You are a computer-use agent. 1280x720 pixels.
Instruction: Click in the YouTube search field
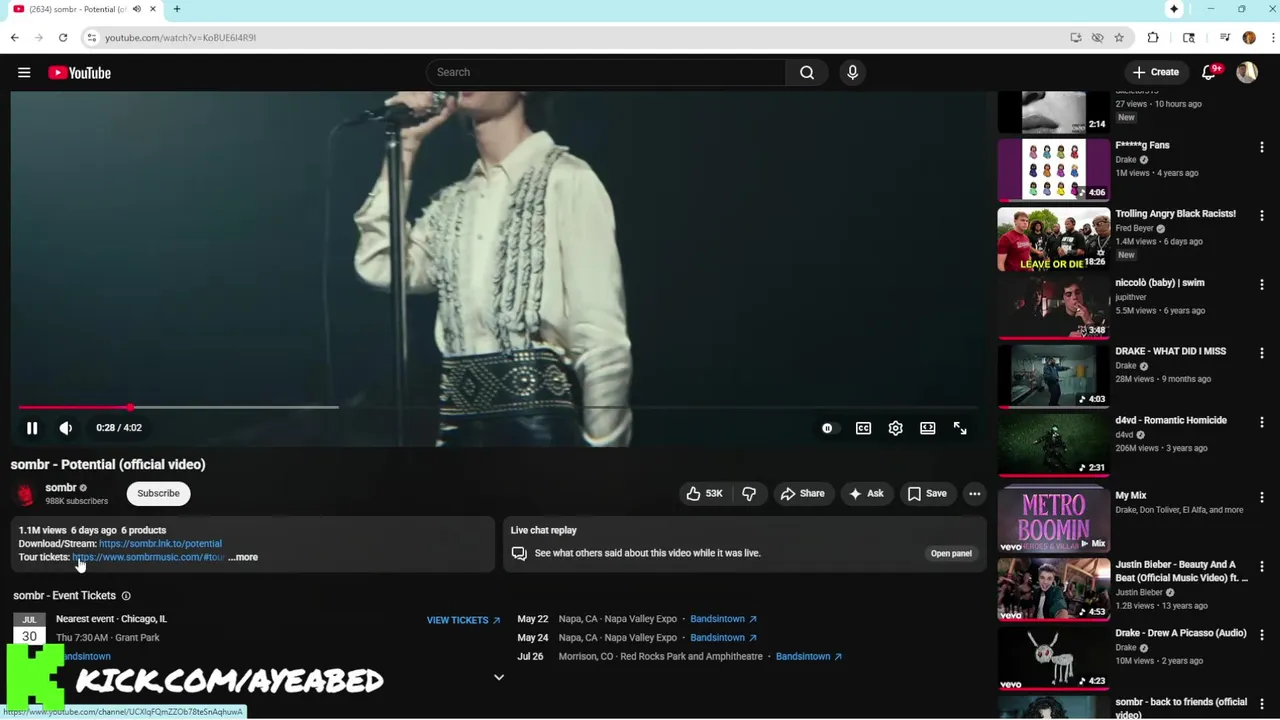605,72
